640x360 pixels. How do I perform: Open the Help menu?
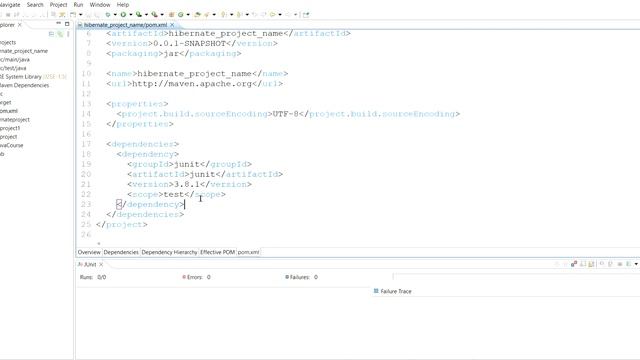coord(123,4)
